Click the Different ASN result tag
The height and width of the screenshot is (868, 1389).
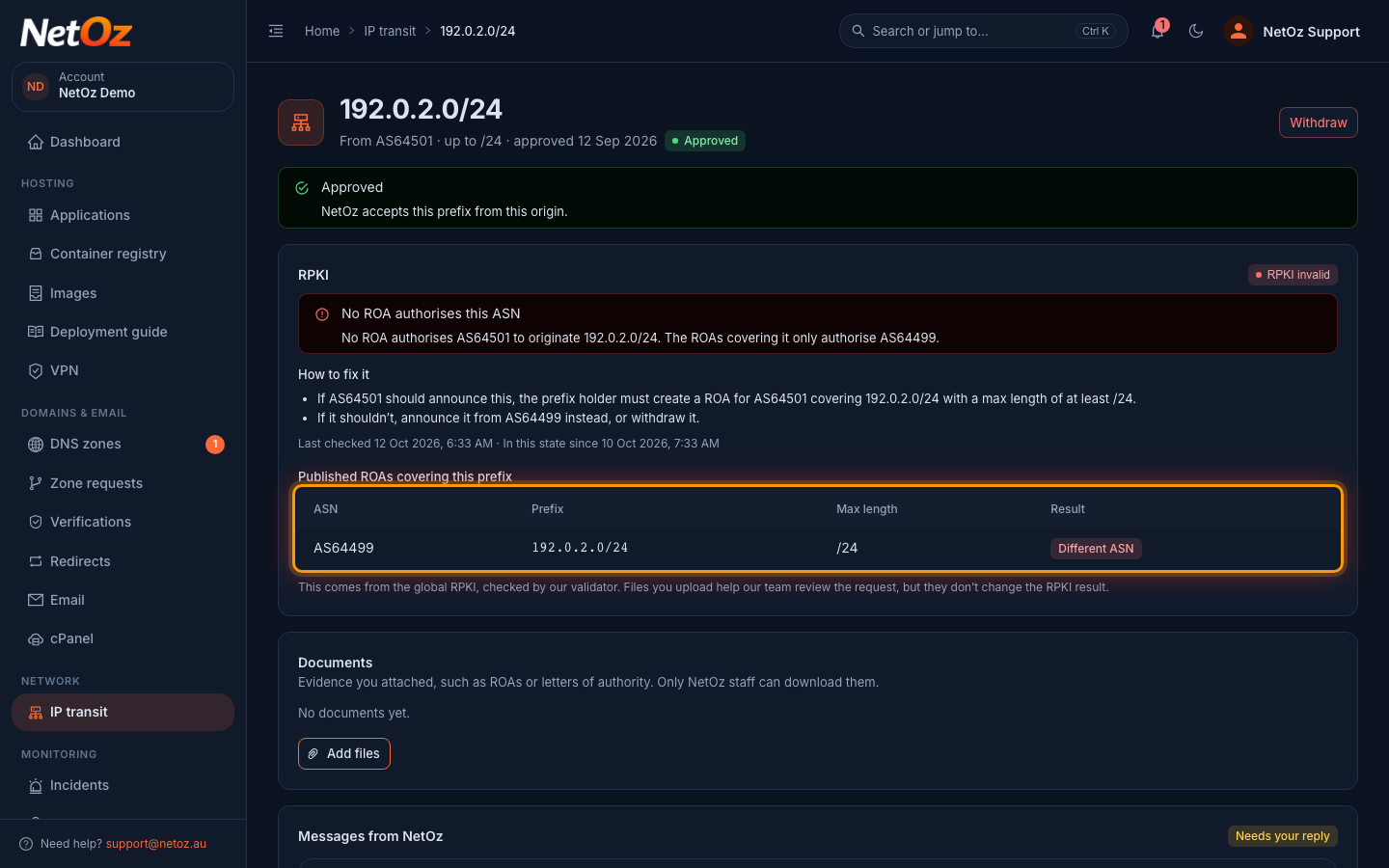1096,549
